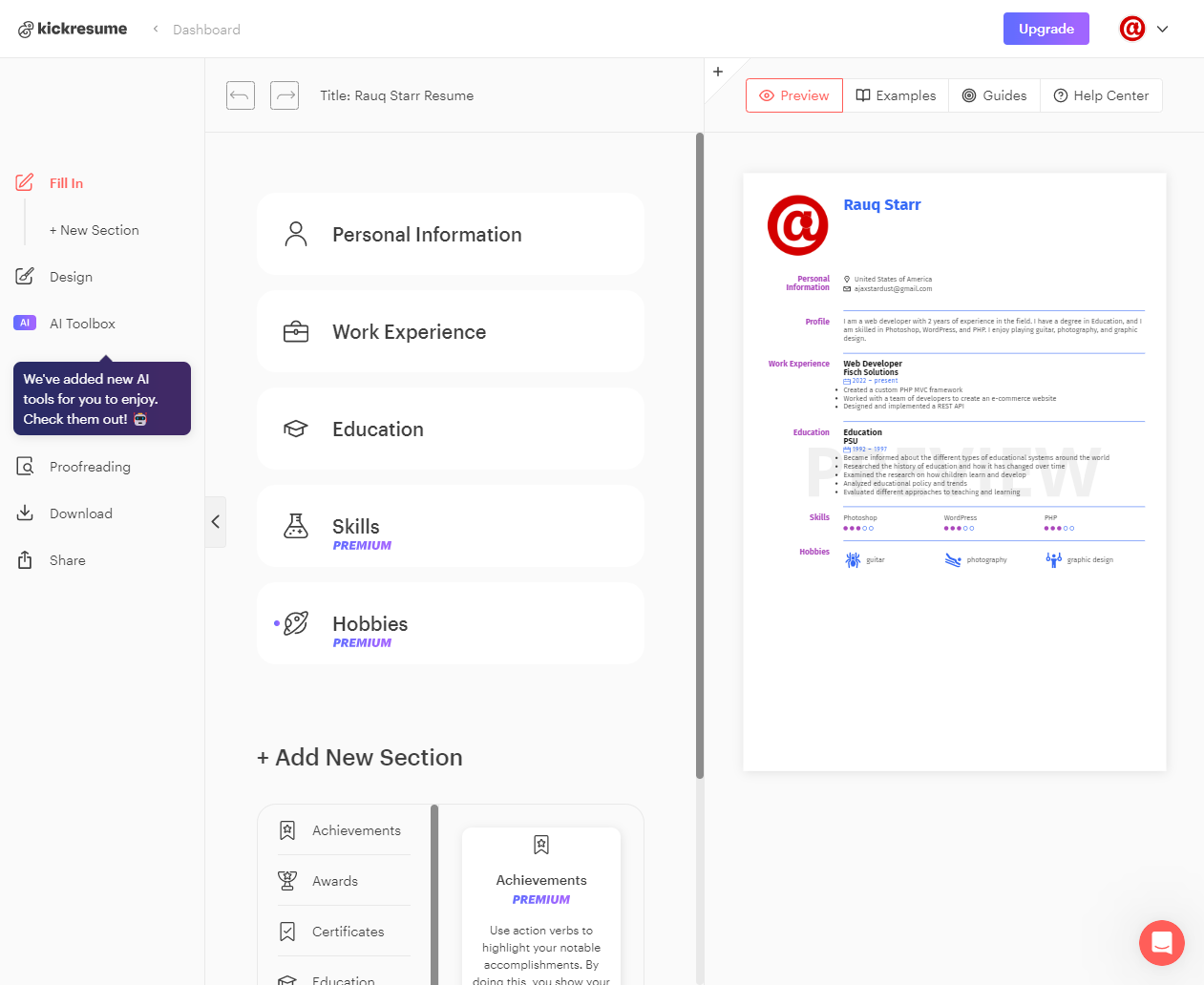Click the resume preview page
1204x985 pixels.
pos(955,472)
